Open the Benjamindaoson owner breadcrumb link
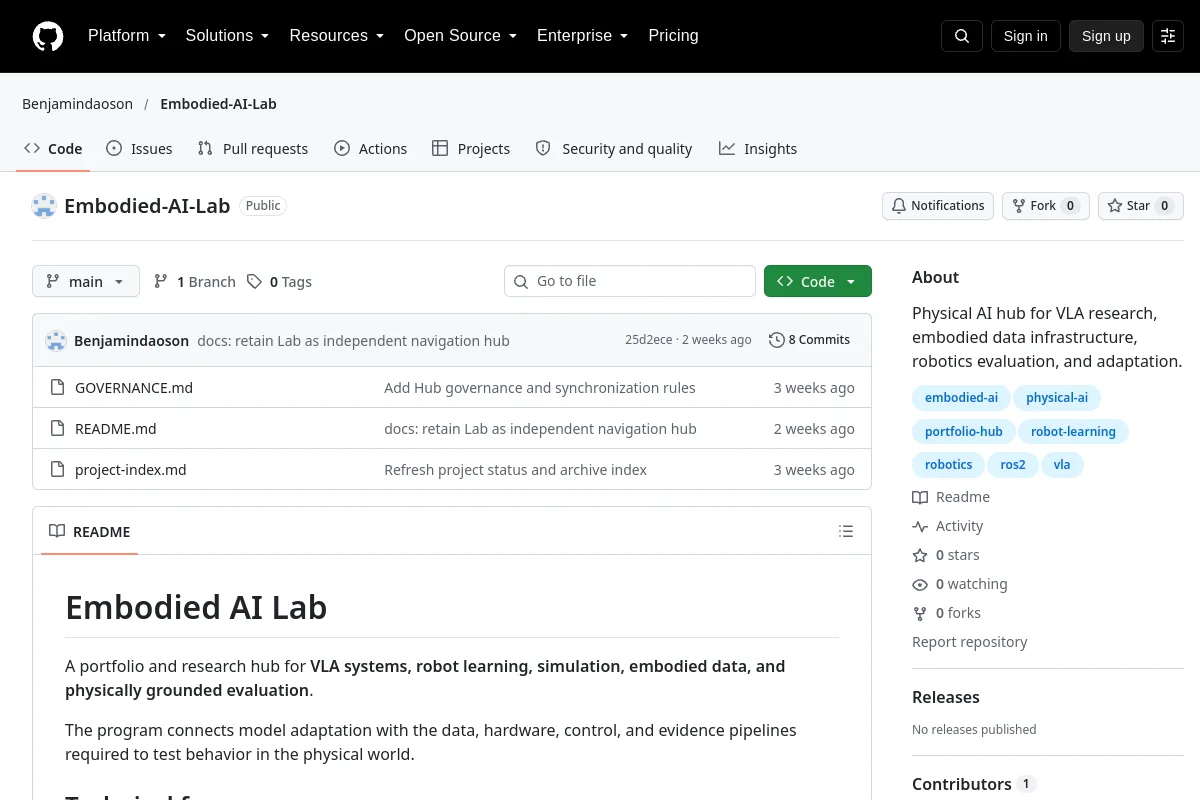This screenshot has width=1200, height=800. 78,104
